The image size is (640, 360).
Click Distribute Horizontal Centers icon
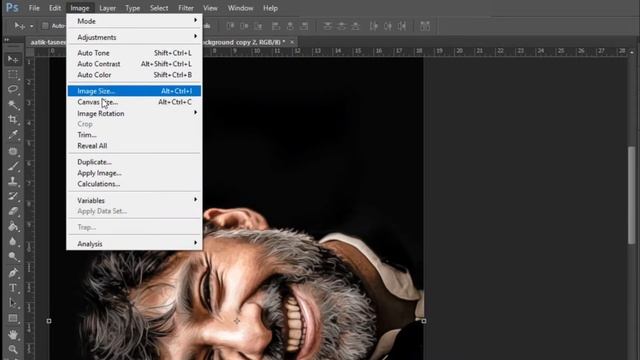coord(388,26)
